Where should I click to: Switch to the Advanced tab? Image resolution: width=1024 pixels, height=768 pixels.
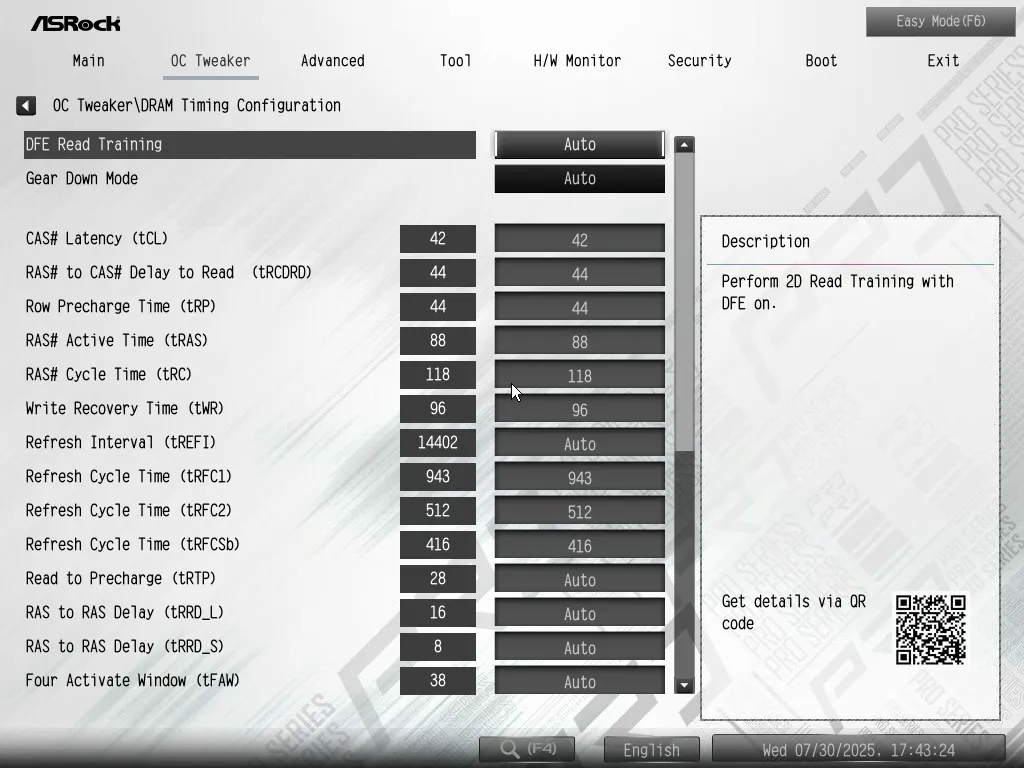332,61
